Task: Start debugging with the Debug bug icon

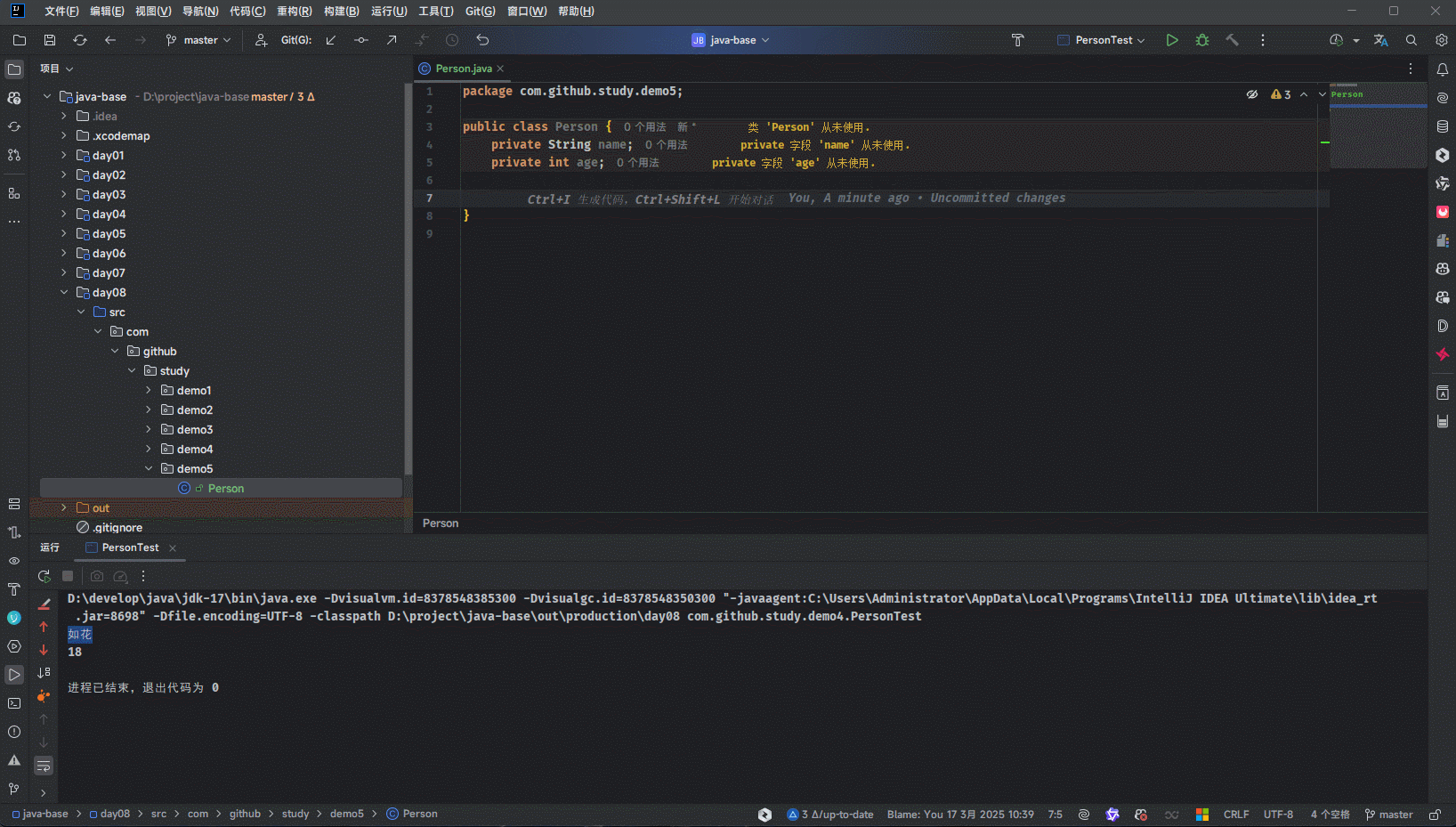Action: coord(1202,40)
